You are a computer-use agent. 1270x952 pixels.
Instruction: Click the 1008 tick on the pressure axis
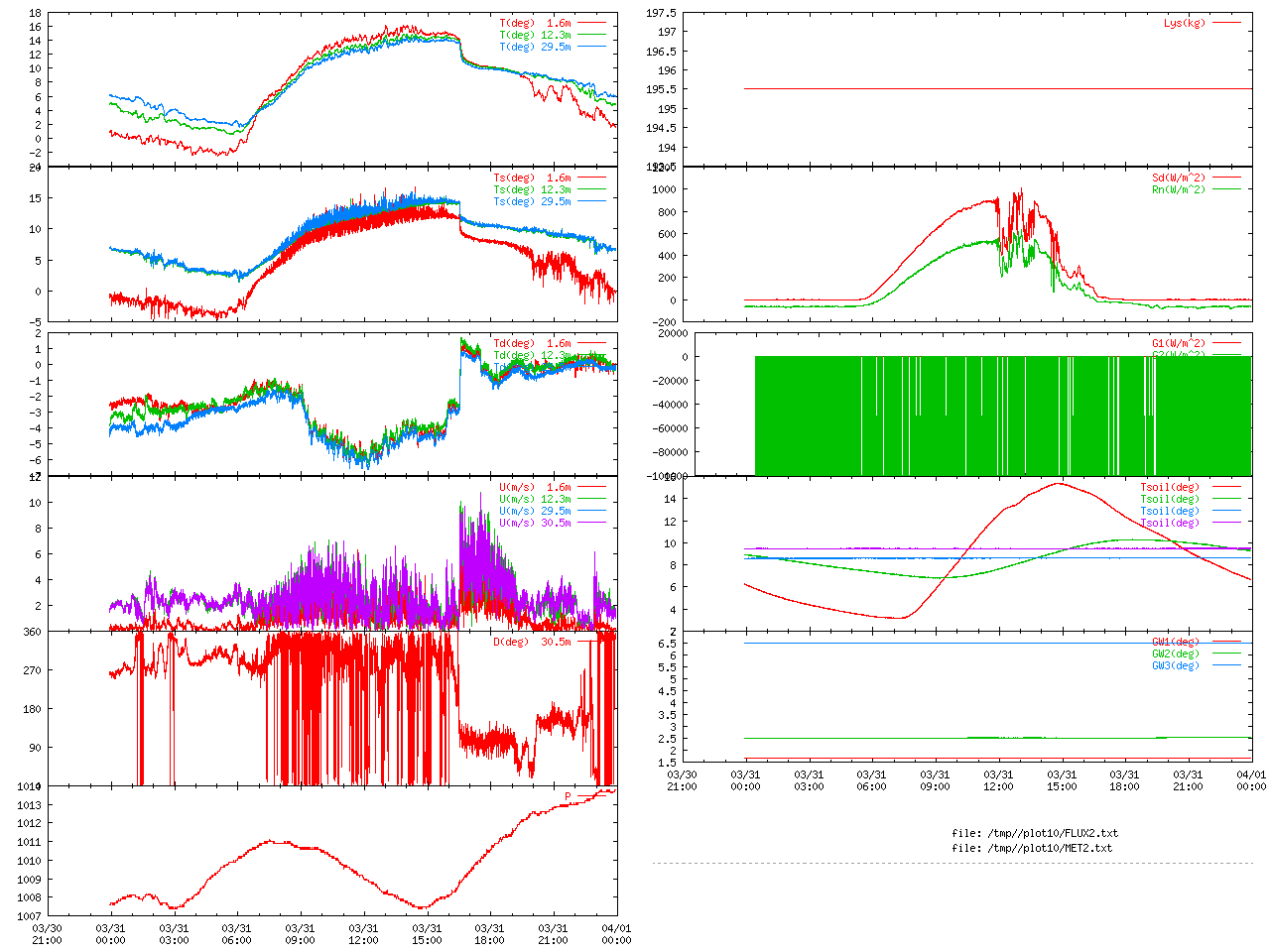(x=29, y=898)
